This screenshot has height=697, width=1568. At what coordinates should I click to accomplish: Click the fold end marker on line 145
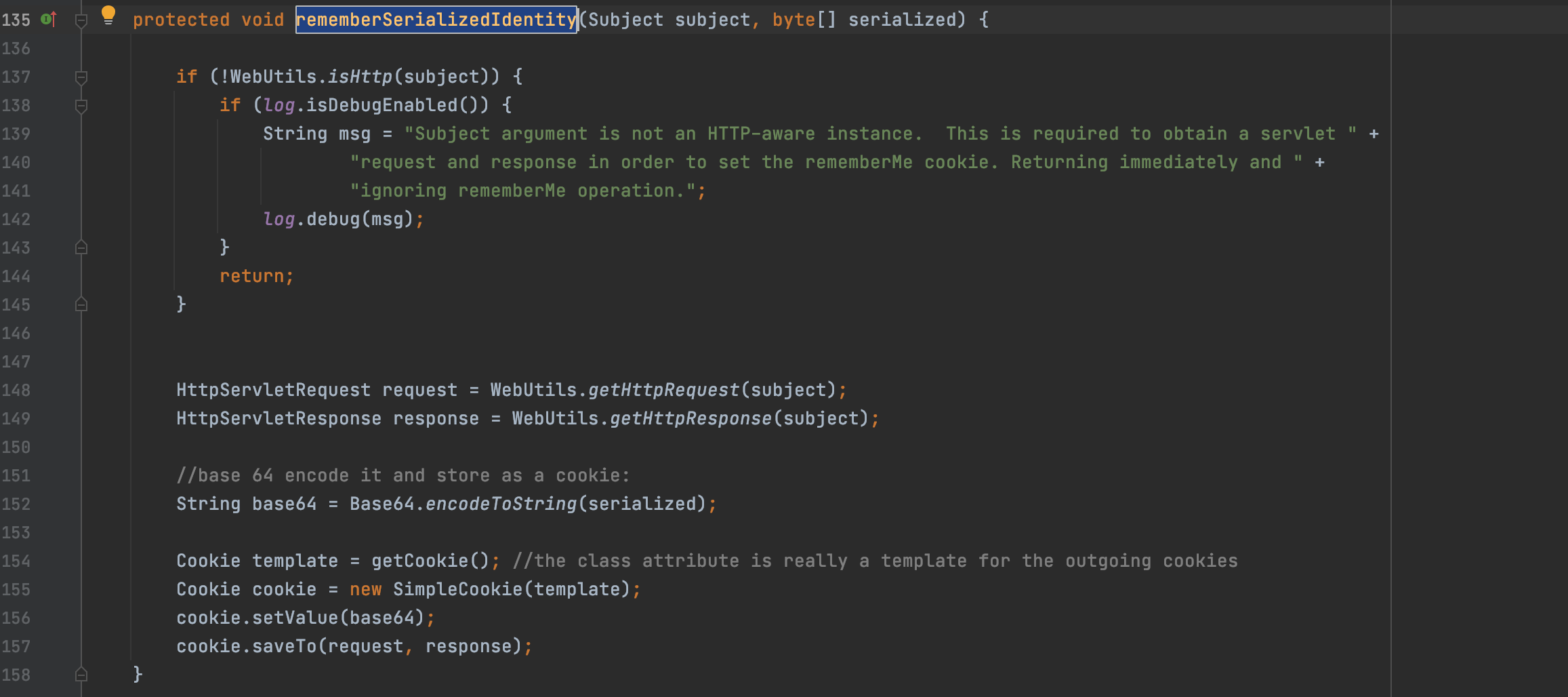pos(81,305)
